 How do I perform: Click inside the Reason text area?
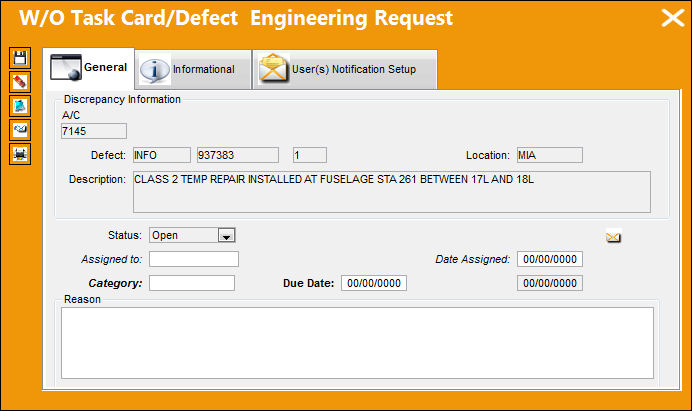[x=357, y=343]
